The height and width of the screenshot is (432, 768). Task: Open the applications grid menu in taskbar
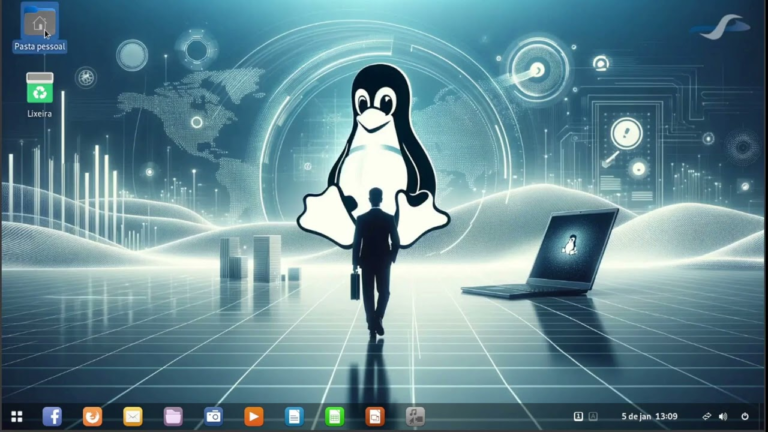17,416
